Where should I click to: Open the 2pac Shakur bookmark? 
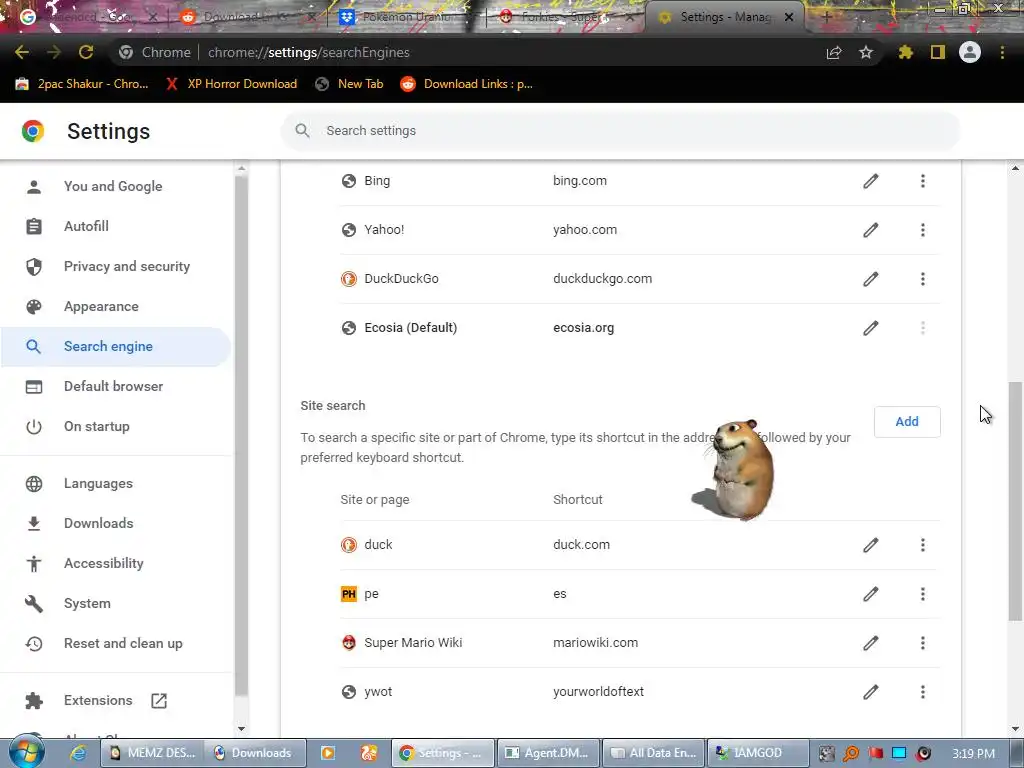point(82,84)
